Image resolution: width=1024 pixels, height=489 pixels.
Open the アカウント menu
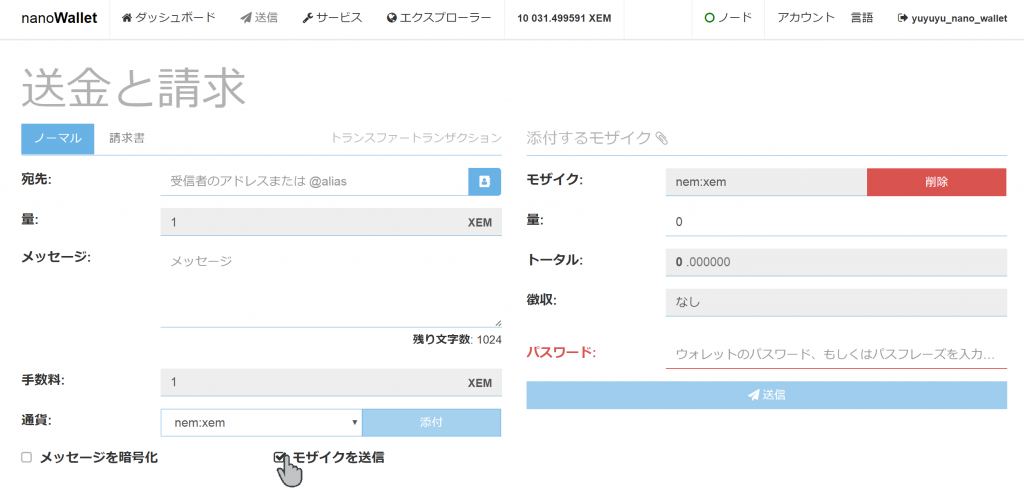click(x=806, y=18)
